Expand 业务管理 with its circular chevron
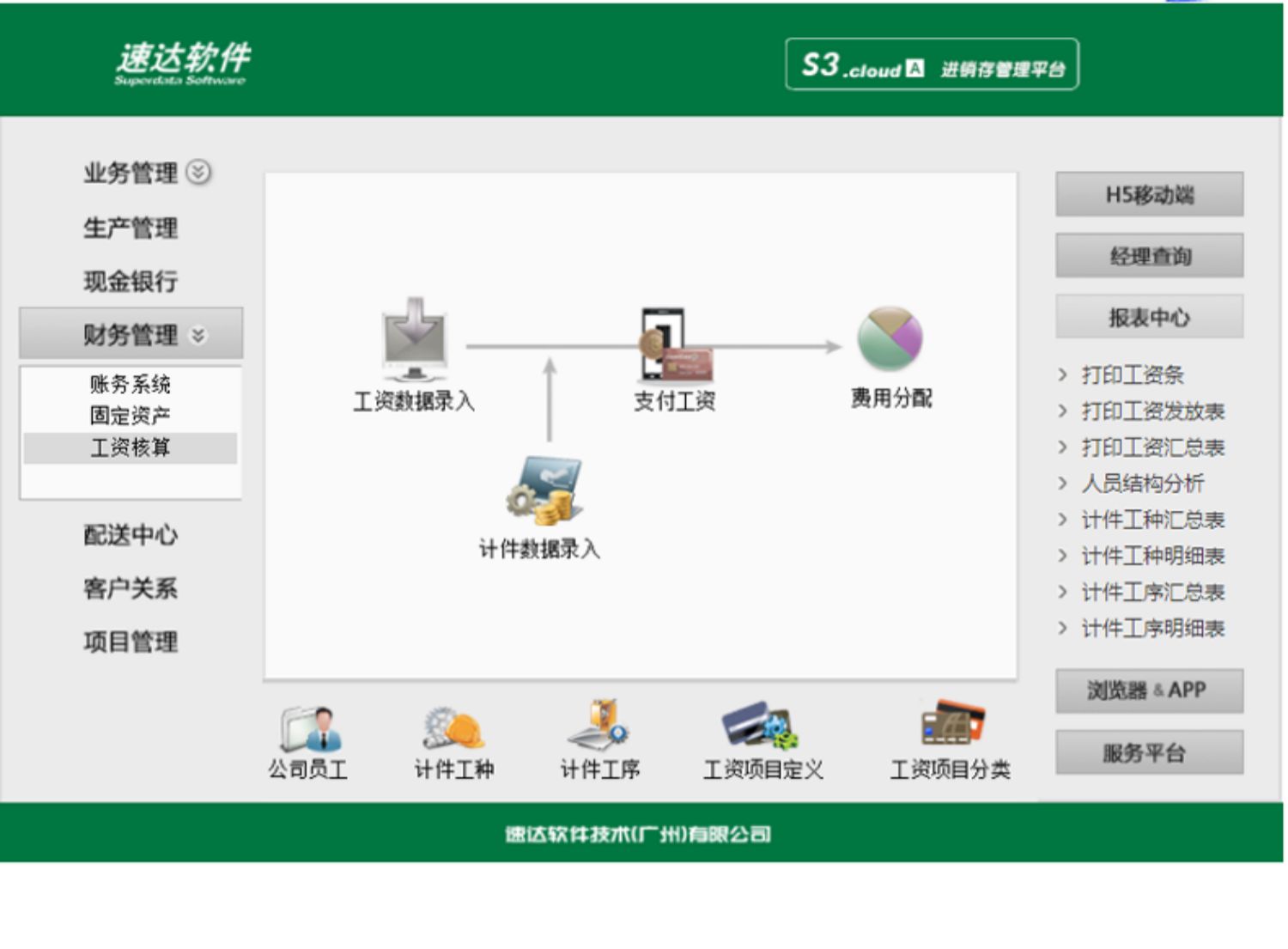Screen dimensions: 1288x949 (x=198, y=172)
